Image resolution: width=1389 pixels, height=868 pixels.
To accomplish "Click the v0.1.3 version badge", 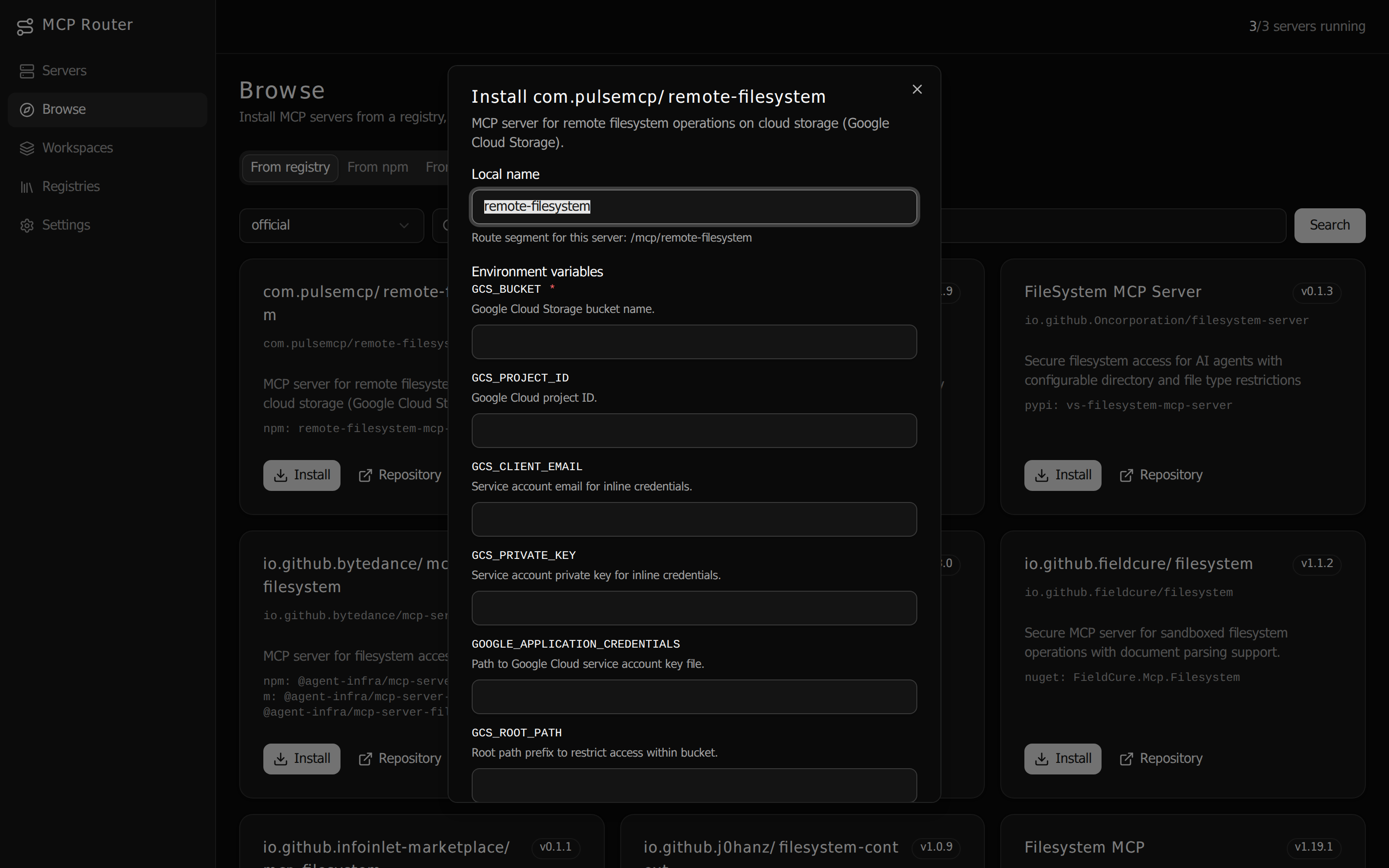I will tap(1317, 292).
